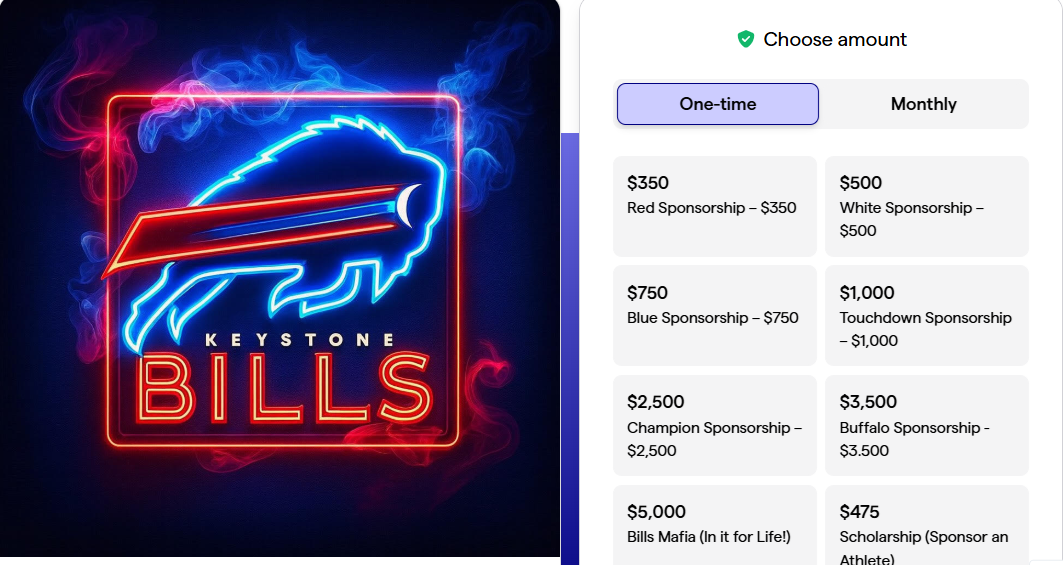Choose the $2,500 Champion Sponsorship amount
The width and height of the screenshot is (1063, 565).
(x=714, y=425)
